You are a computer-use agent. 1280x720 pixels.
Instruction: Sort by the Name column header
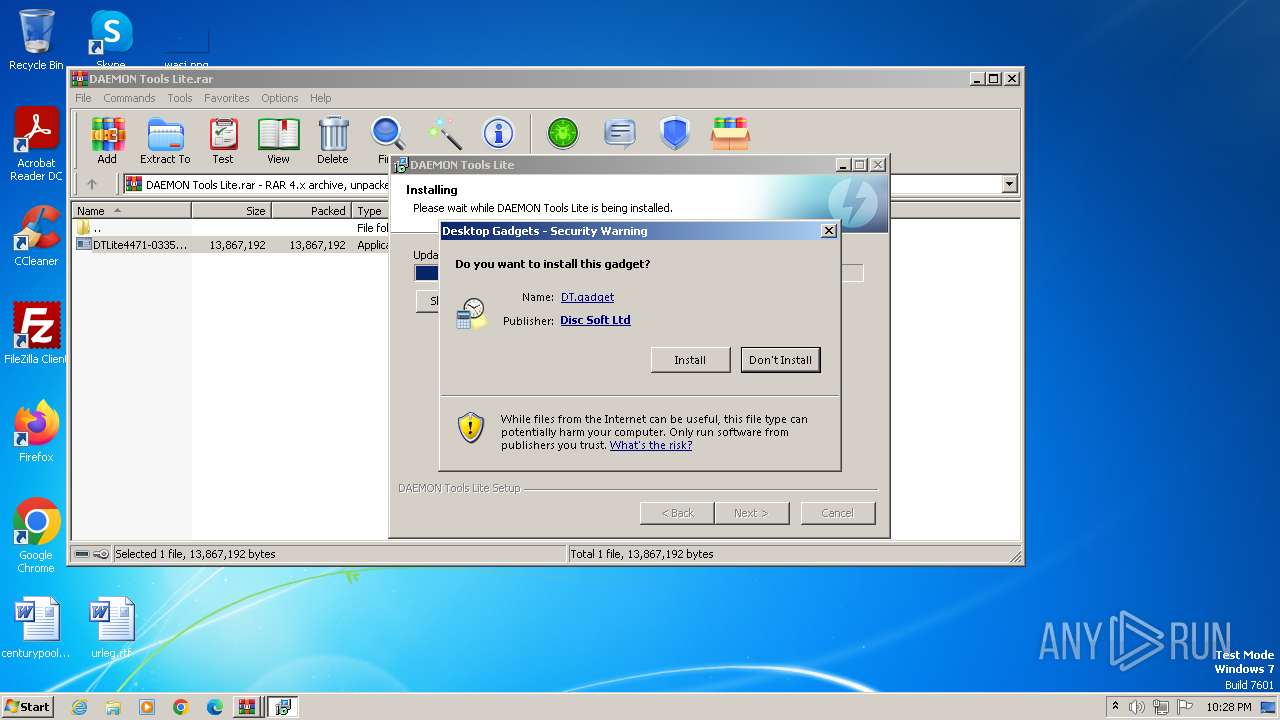131,211
